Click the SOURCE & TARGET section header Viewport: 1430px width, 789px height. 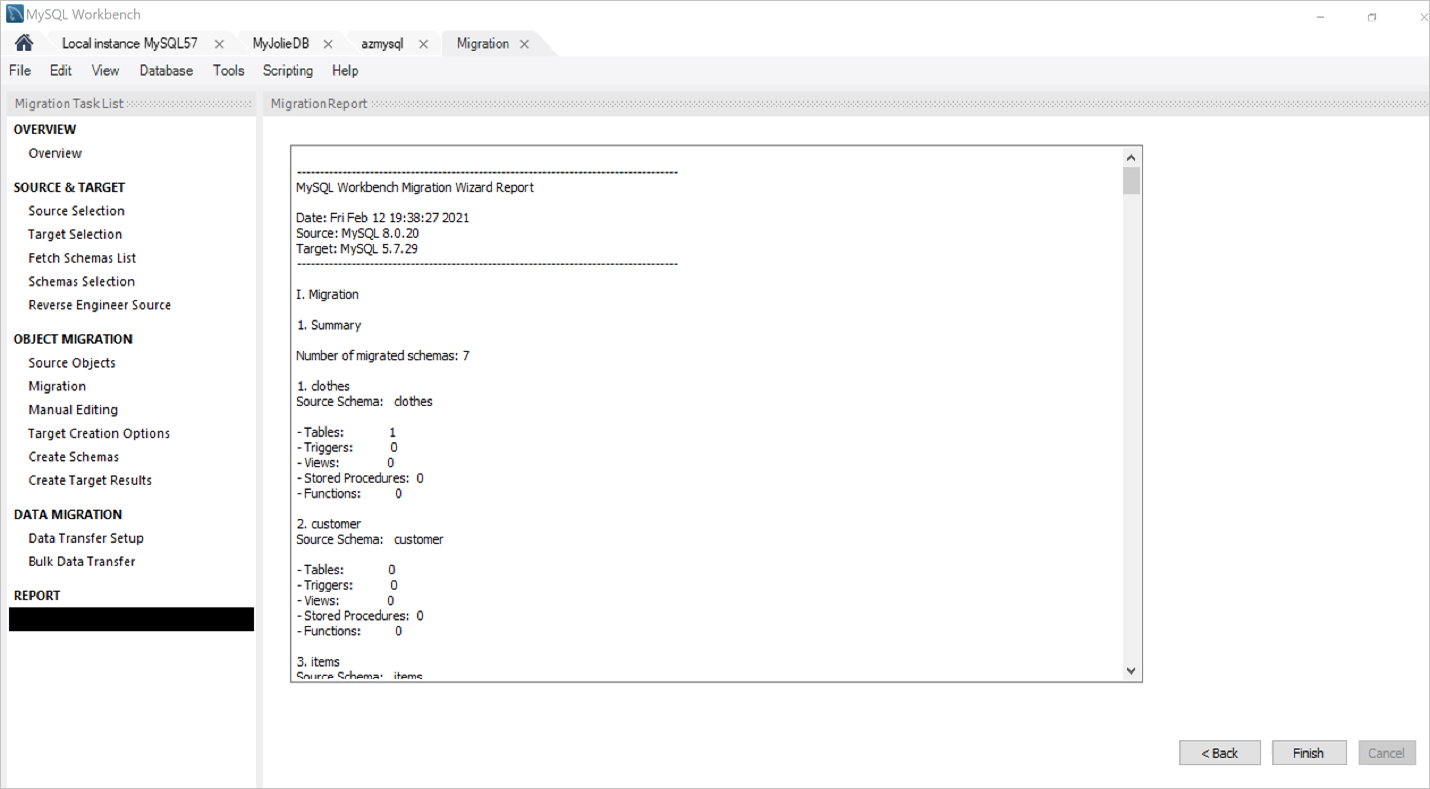(69, 187)
